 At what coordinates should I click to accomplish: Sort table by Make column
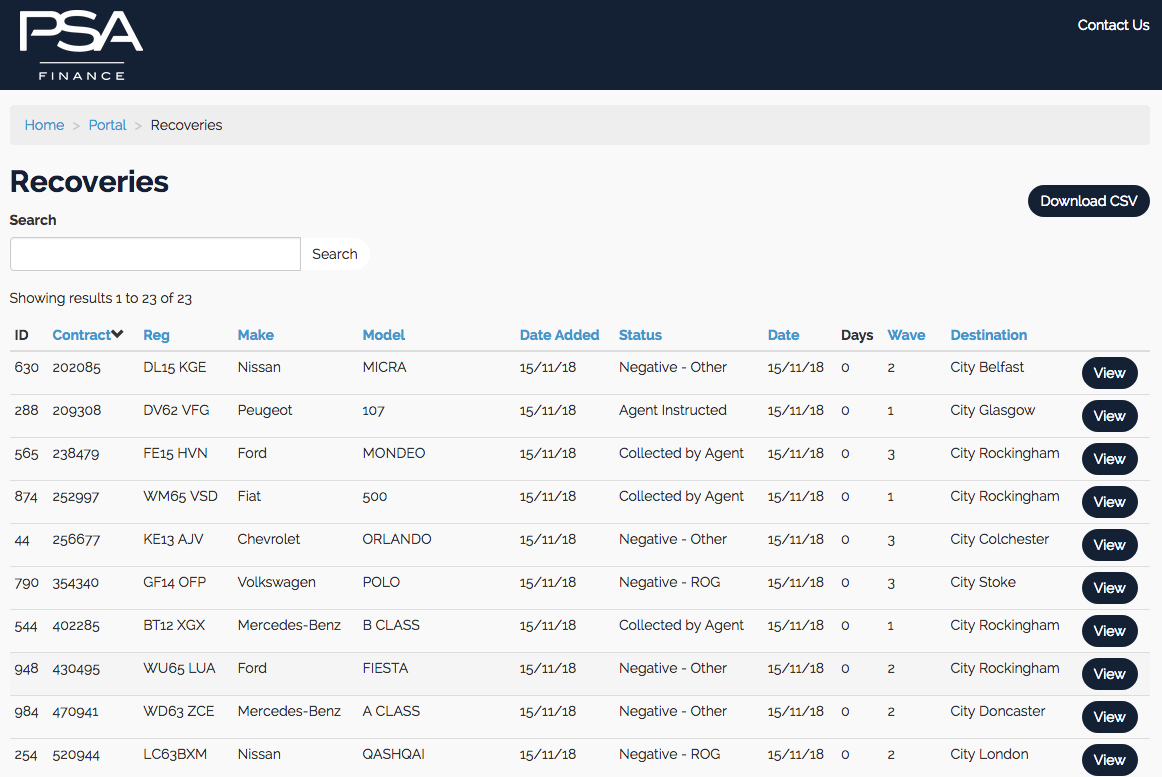click(x=256, y=335)
